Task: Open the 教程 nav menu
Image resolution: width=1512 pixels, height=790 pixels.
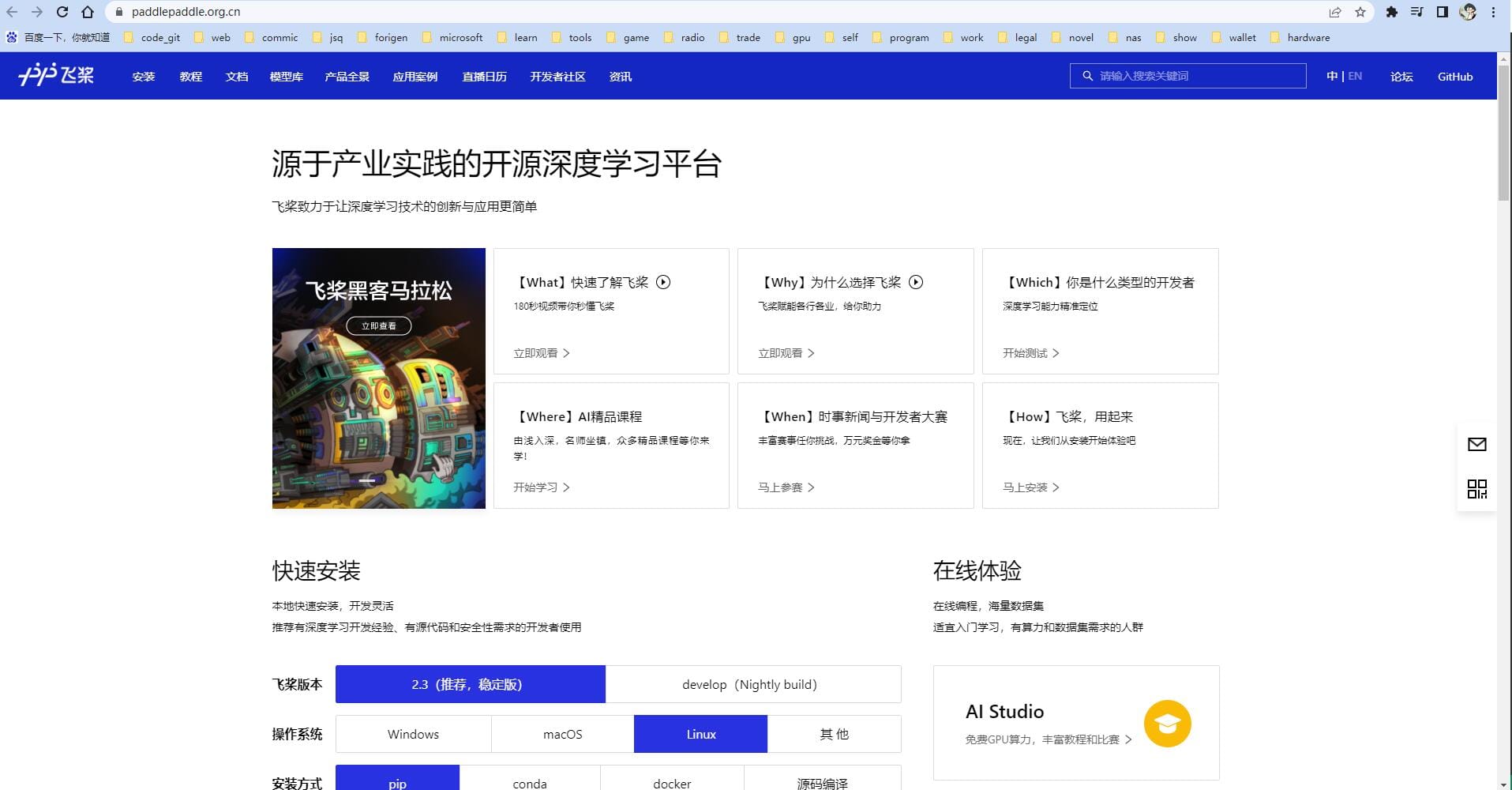Action: click(191, 77)
